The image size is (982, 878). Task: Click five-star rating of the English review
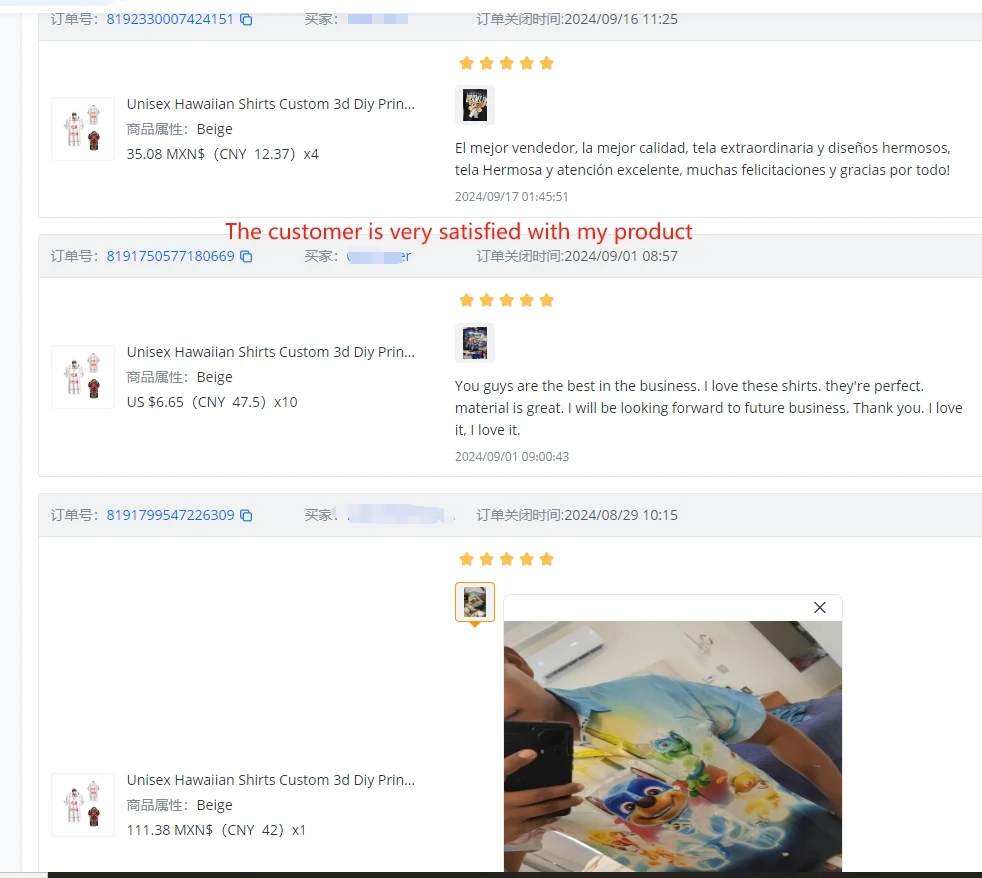[x=506, y=301]
